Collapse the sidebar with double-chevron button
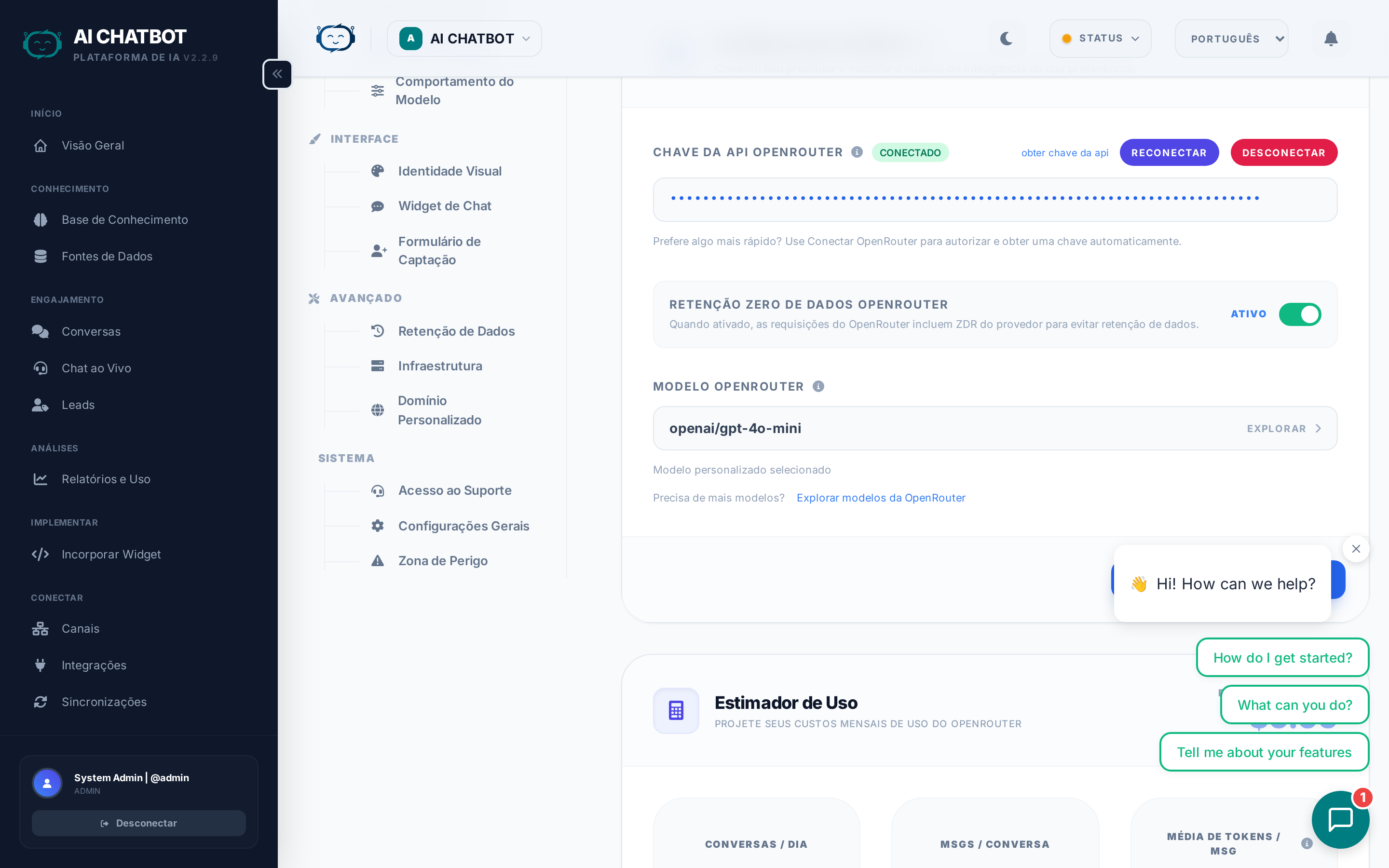Viewport: 1389px width, 868px height. [x=277, y=74]
